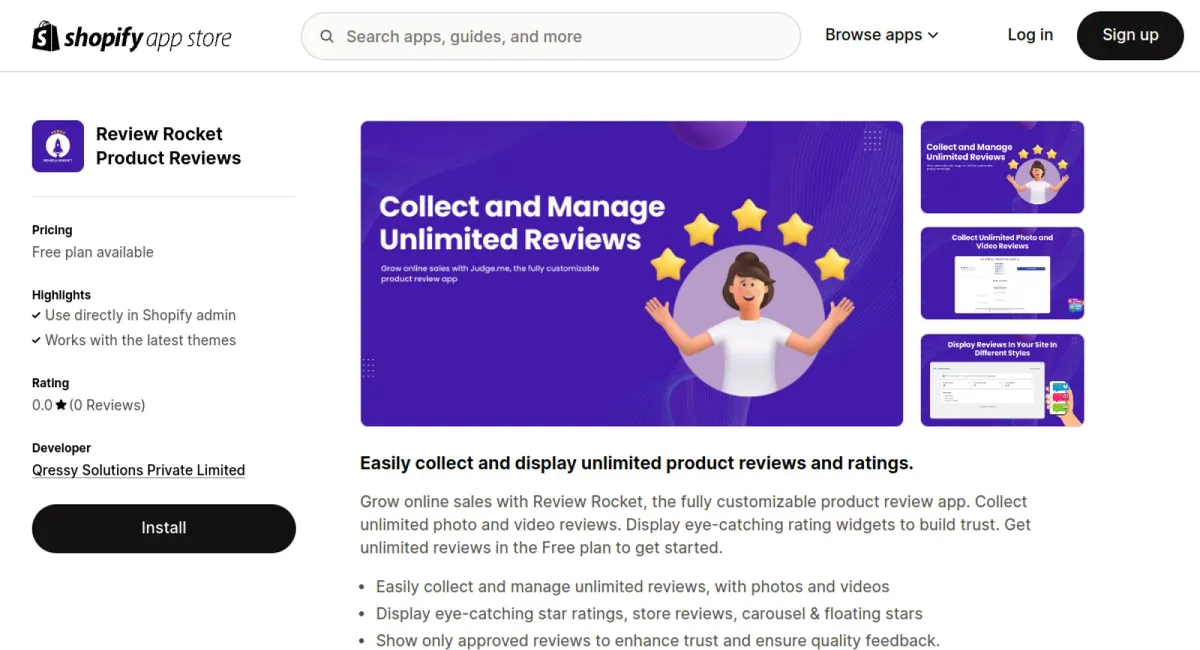Click the checkmark beside 'Use directly in Shopify admin'
Viewport: 1200px width, 650px height.
coord(37,315)
